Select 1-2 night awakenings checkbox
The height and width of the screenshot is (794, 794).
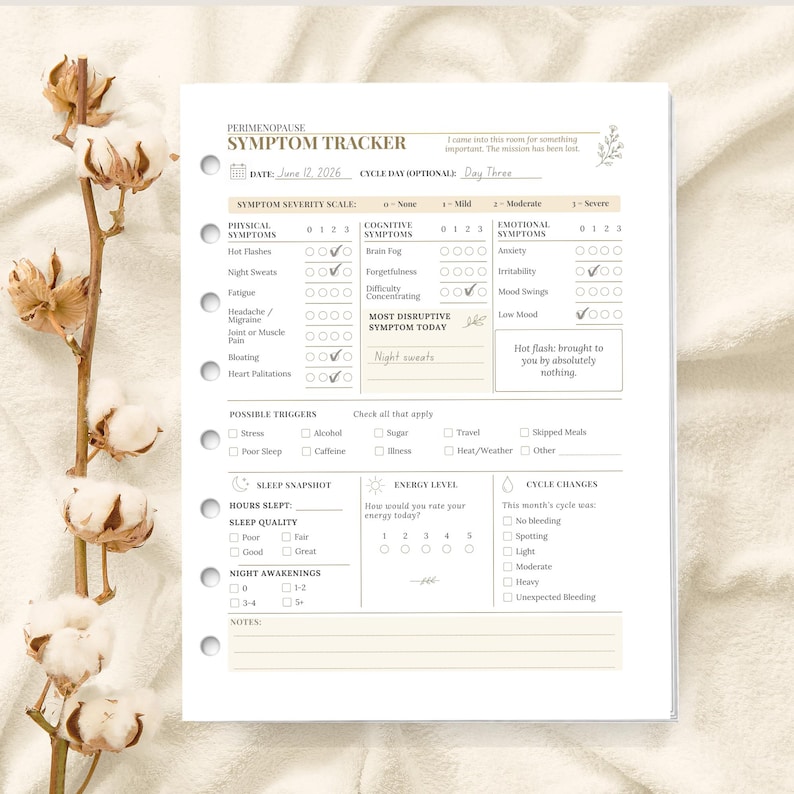click(286, 587)
